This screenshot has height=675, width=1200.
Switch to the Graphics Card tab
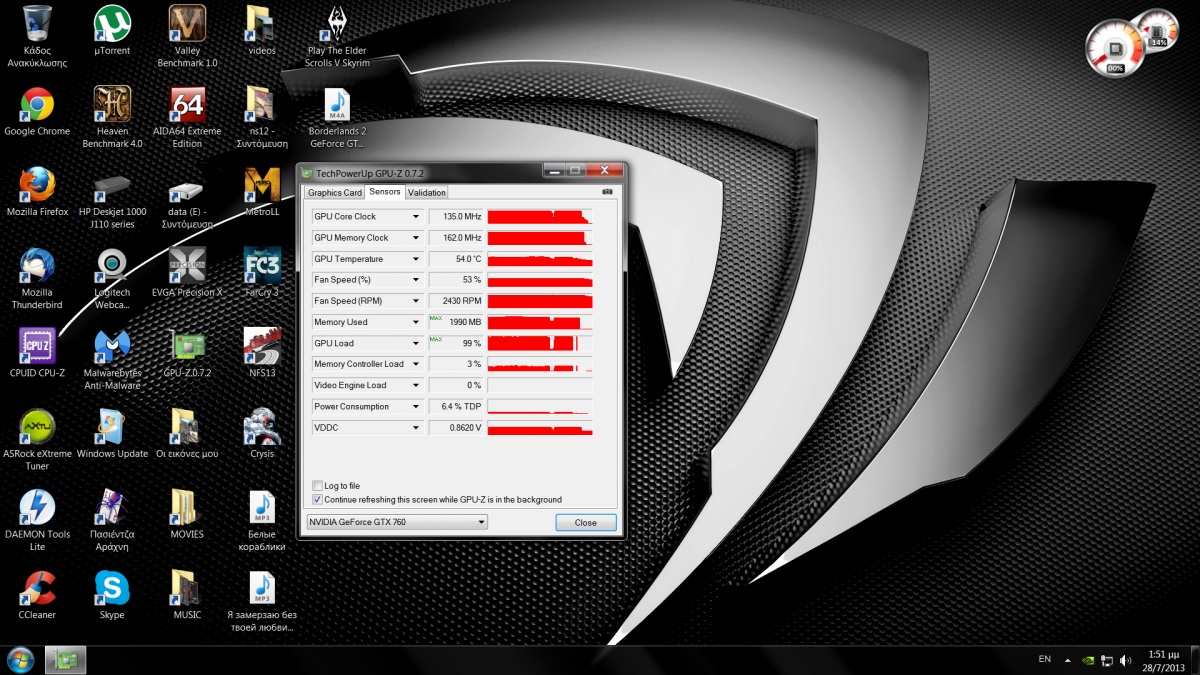tap(335, 193)
